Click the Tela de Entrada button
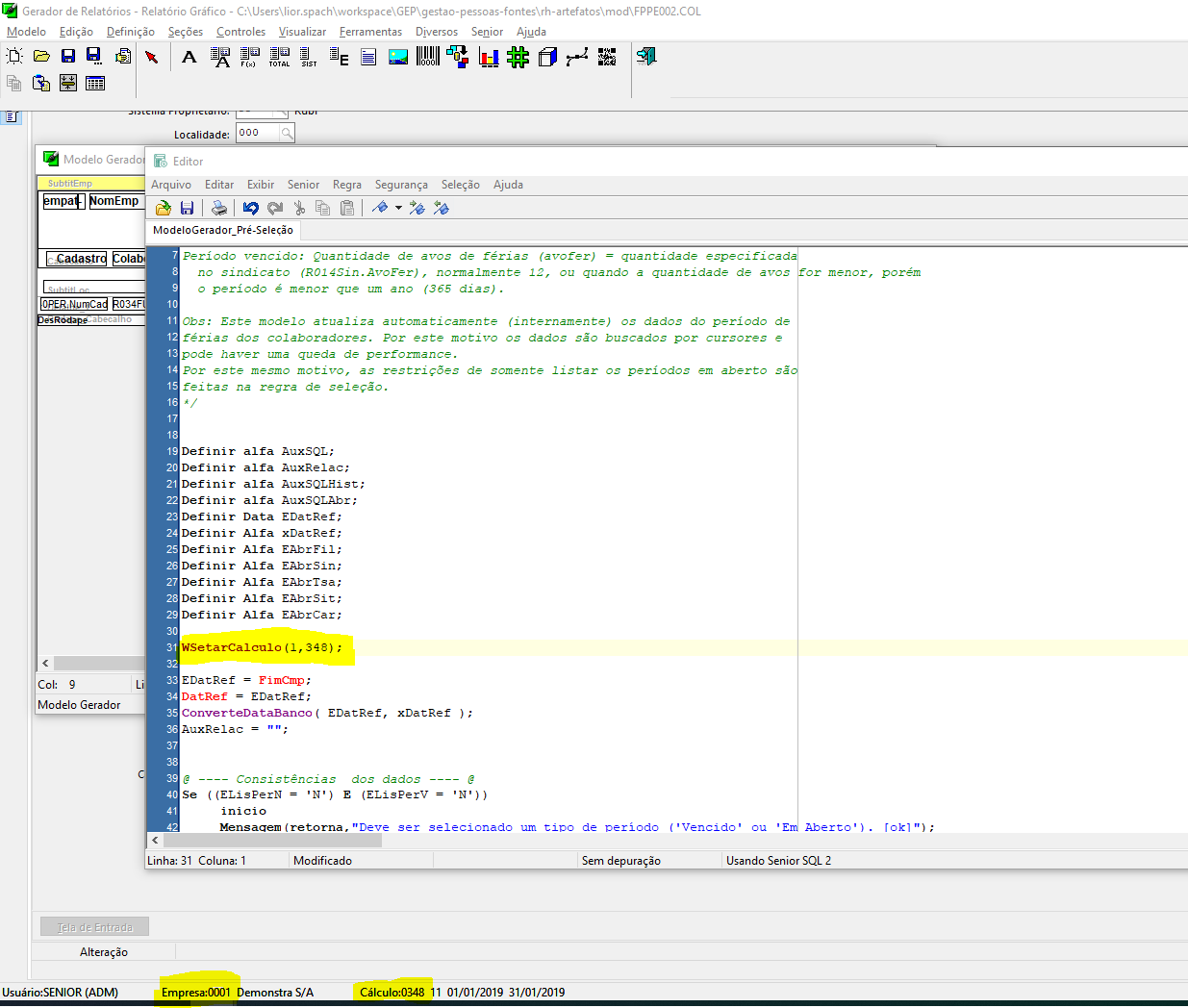 click(x=94, y=927)
